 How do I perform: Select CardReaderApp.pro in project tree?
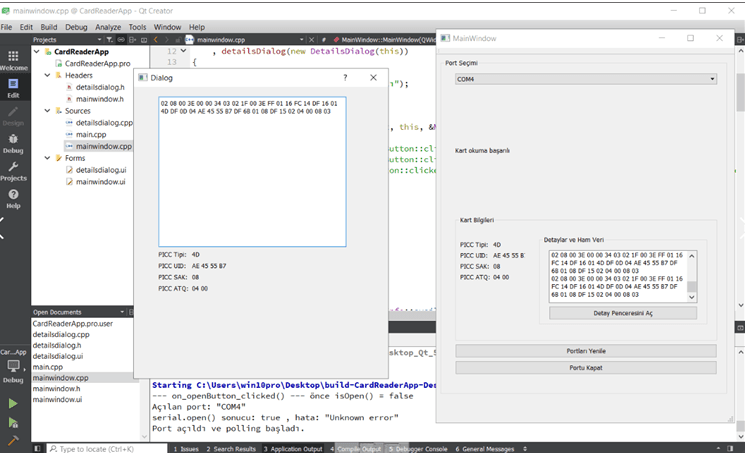coord(97,63)
